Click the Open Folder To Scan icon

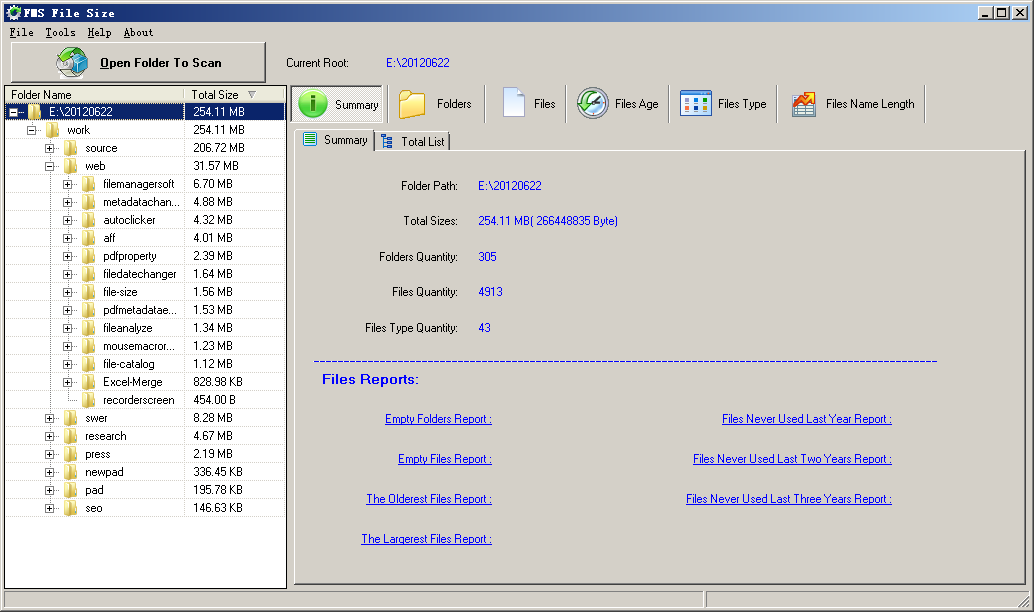coord(69,61)
